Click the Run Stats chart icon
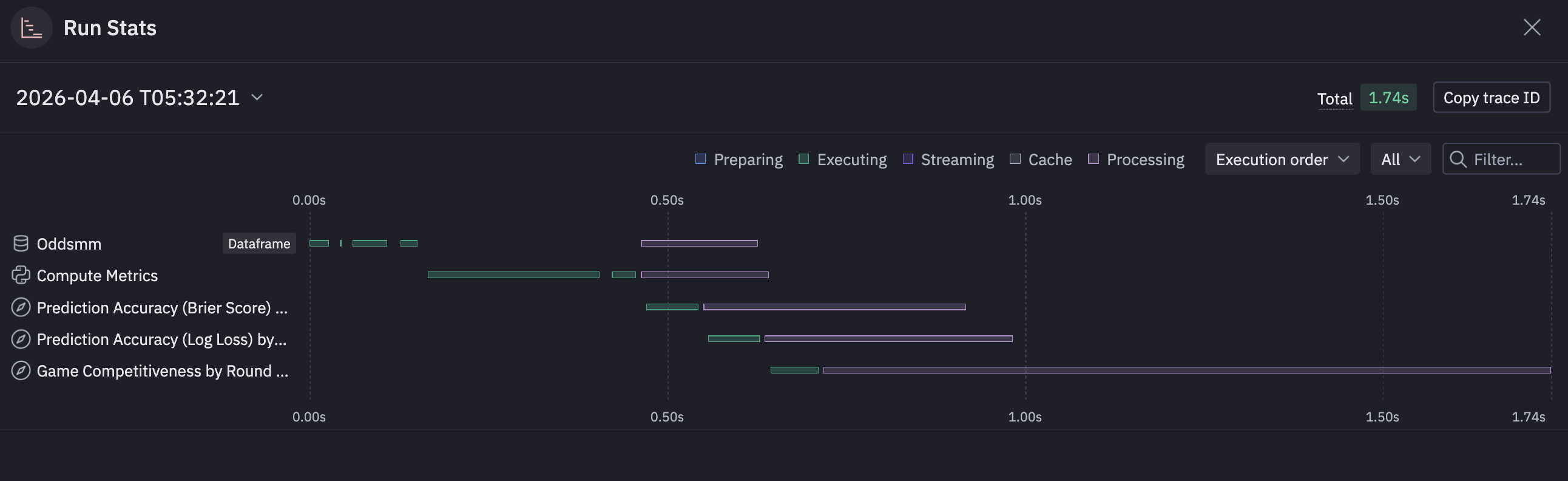 click(x=31, y=28)
